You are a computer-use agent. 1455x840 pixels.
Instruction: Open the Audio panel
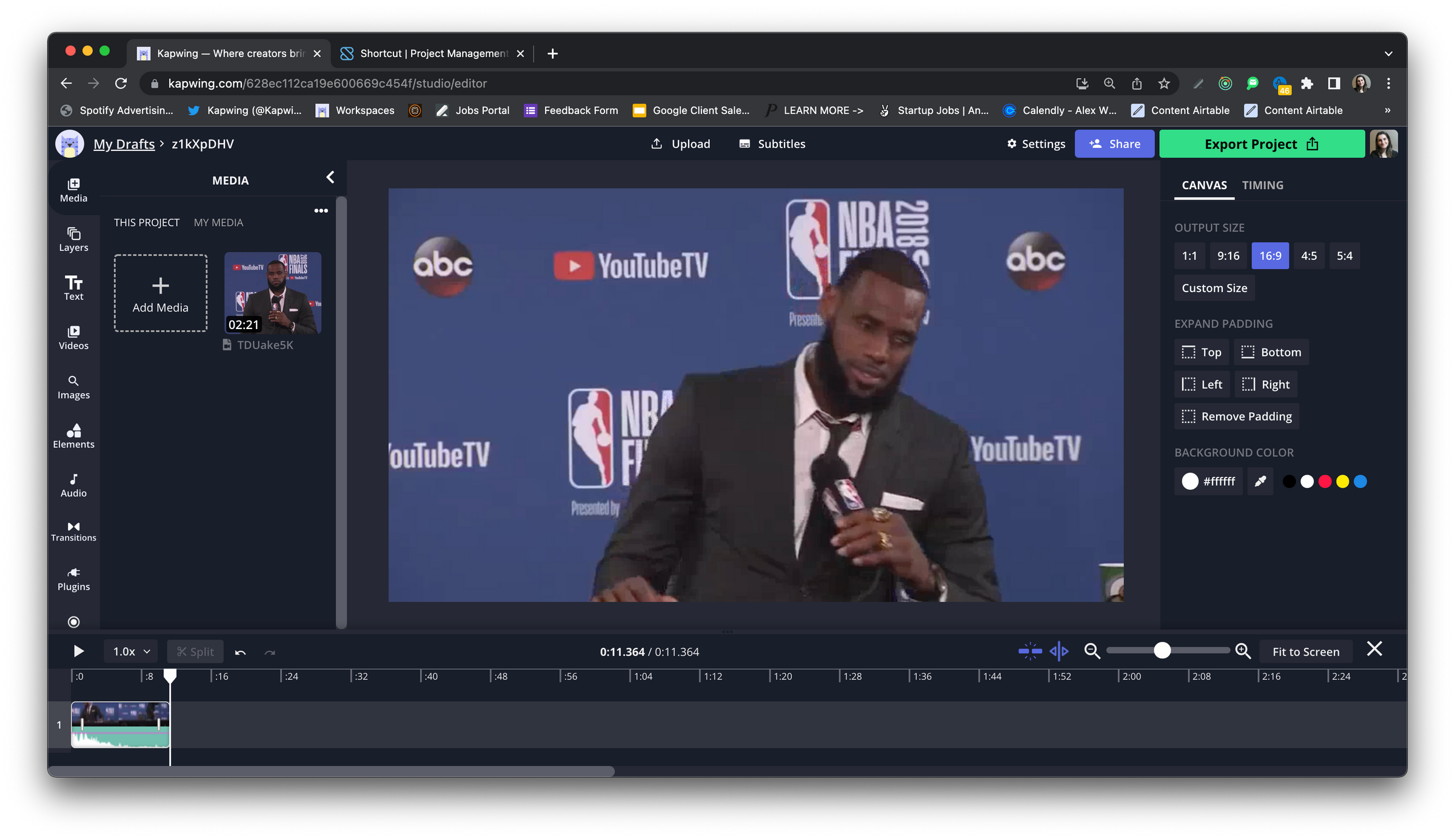pos(73,484)
